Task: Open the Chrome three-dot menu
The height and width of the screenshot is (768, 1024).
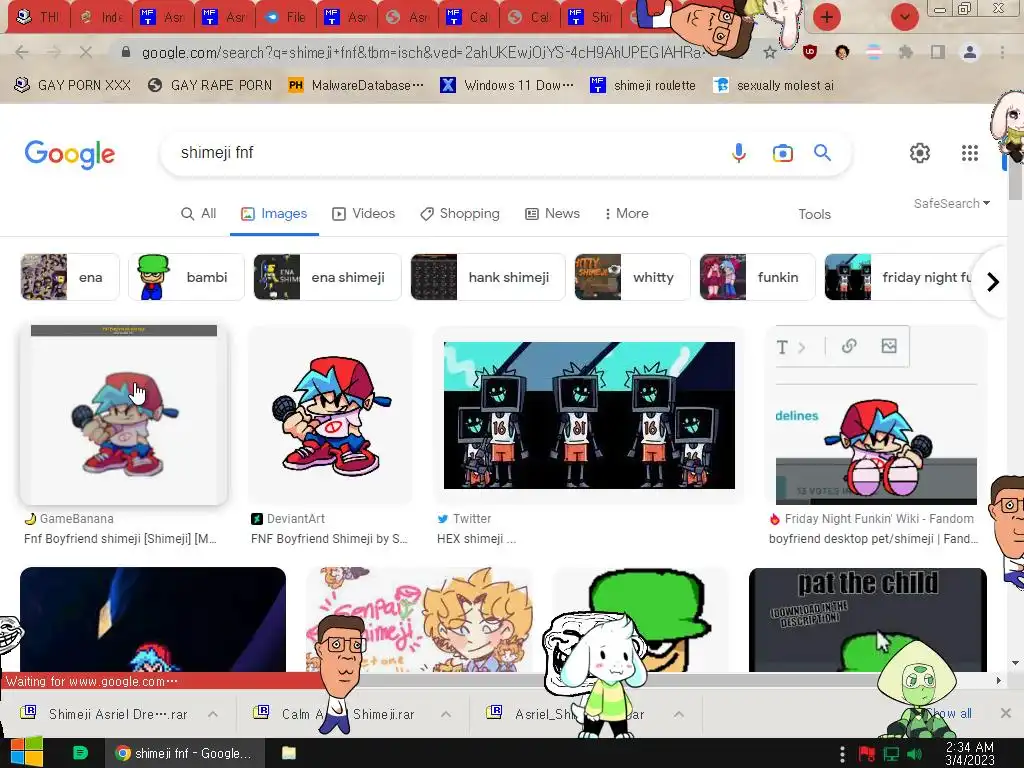Action: point(1002,52)
